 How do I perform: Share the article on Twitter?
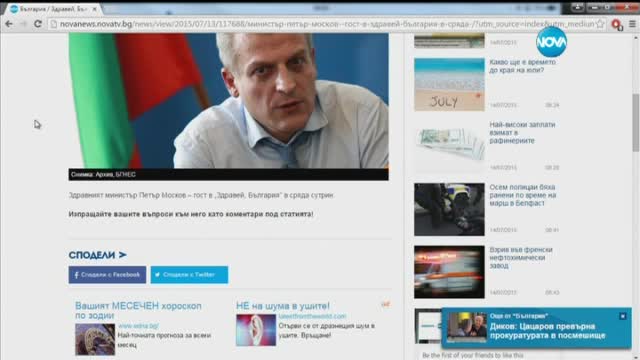(x=189, y=275)
